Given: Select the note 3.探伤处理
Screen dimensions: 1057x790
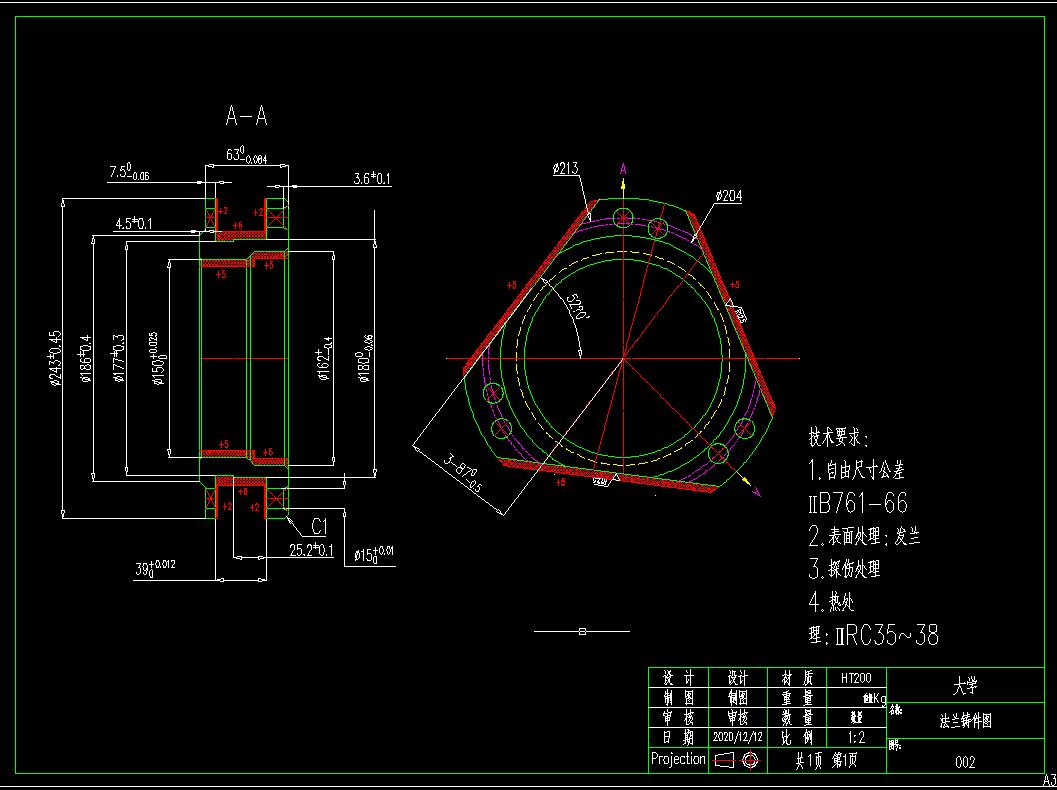Looking at the screenshot, I should [844, 568].
